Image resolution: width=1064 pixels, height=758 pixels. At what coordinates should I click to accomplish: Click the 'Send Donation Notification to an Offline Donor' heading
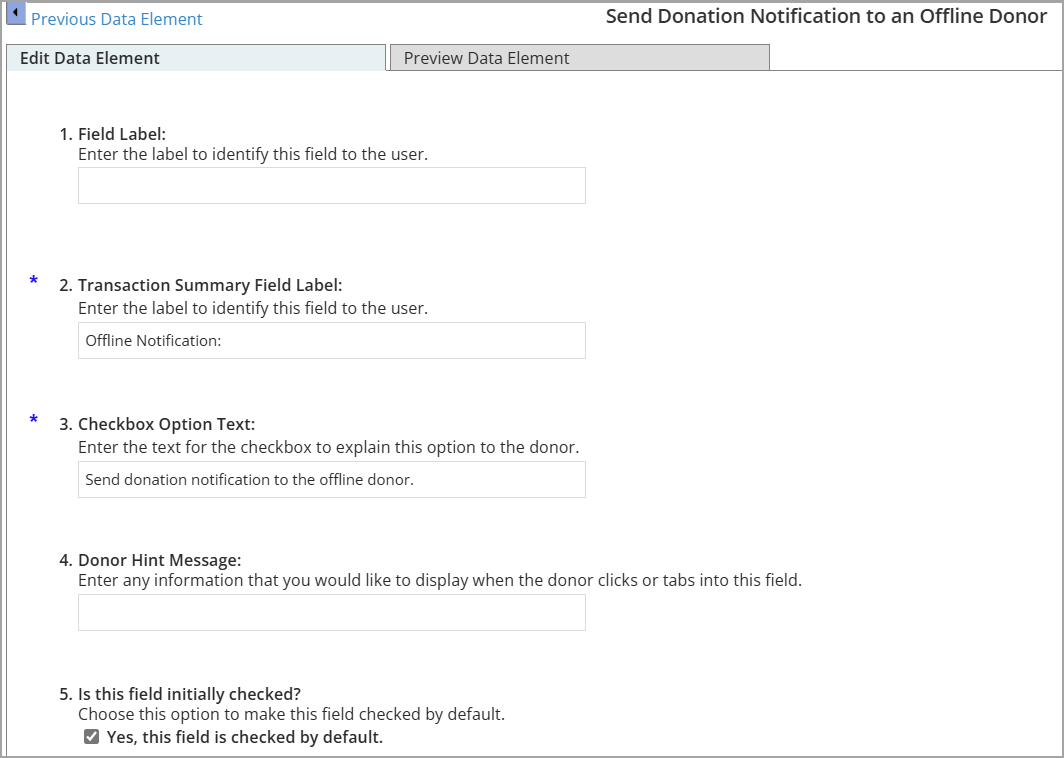[x=826, y=16]
